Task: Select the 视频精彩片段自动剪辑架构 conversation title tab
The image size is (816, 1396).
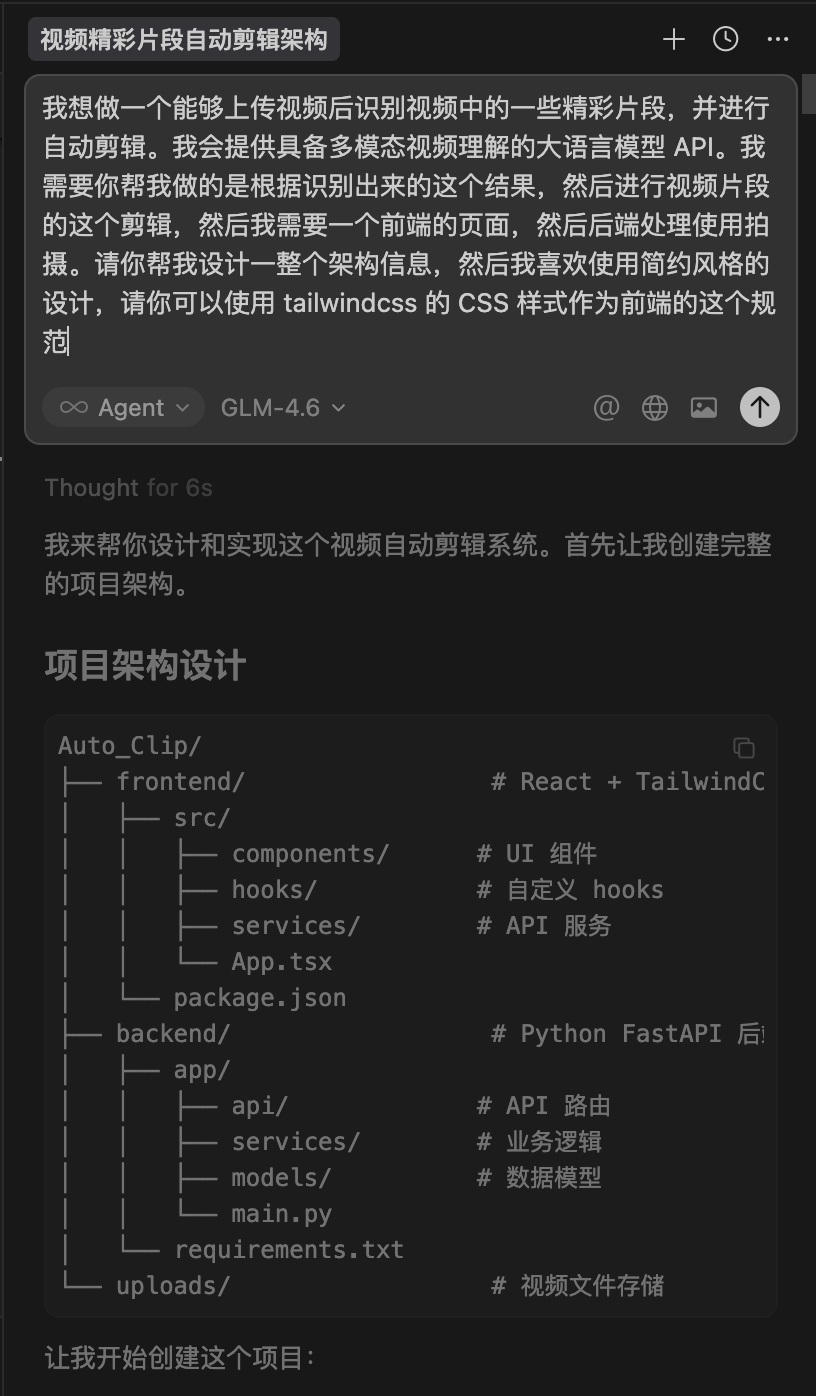Action: [182, 40]
